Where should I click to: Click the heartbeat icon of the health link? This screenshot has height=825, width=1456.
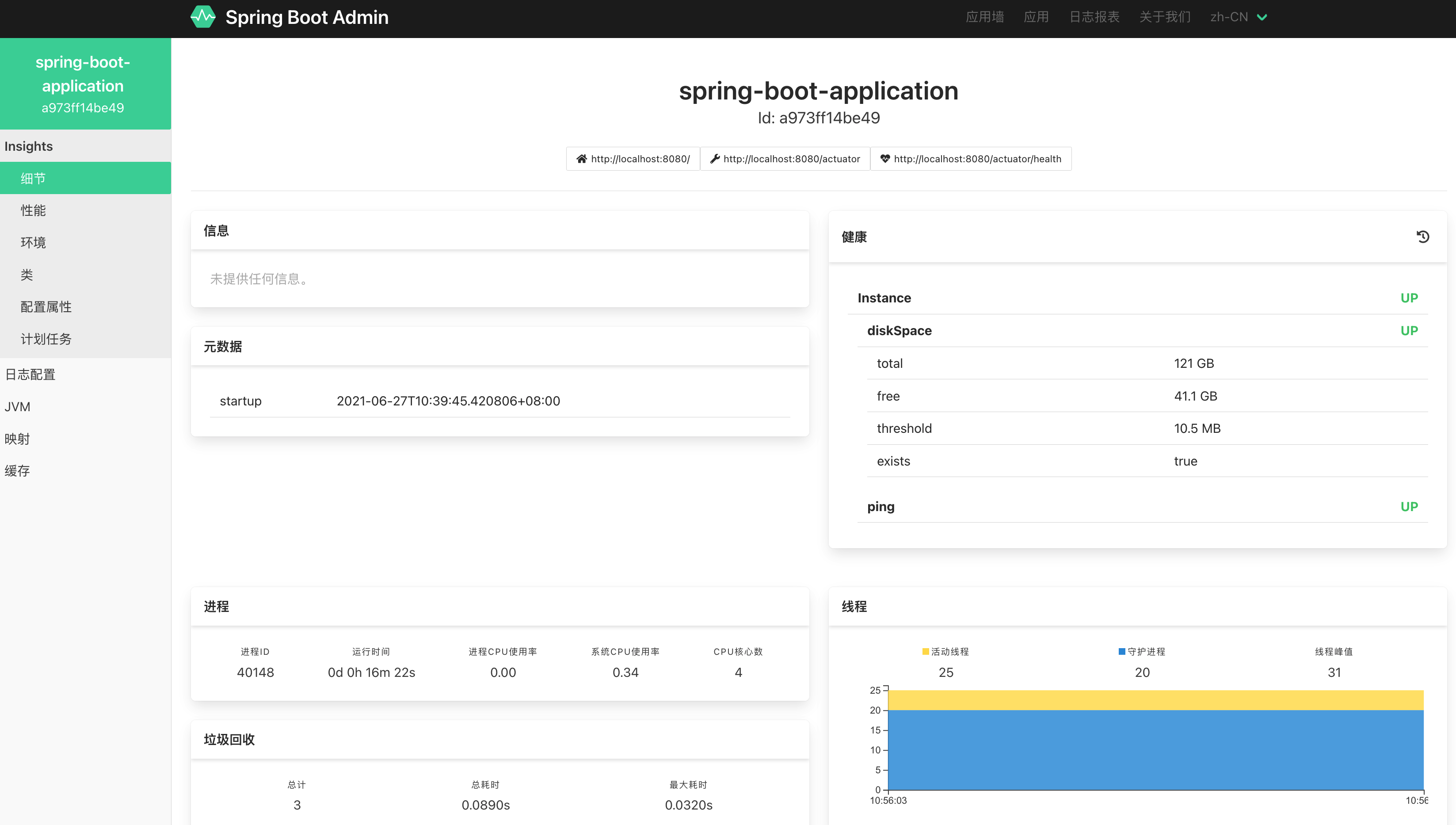pyautogui.click(x=884, y=159)
